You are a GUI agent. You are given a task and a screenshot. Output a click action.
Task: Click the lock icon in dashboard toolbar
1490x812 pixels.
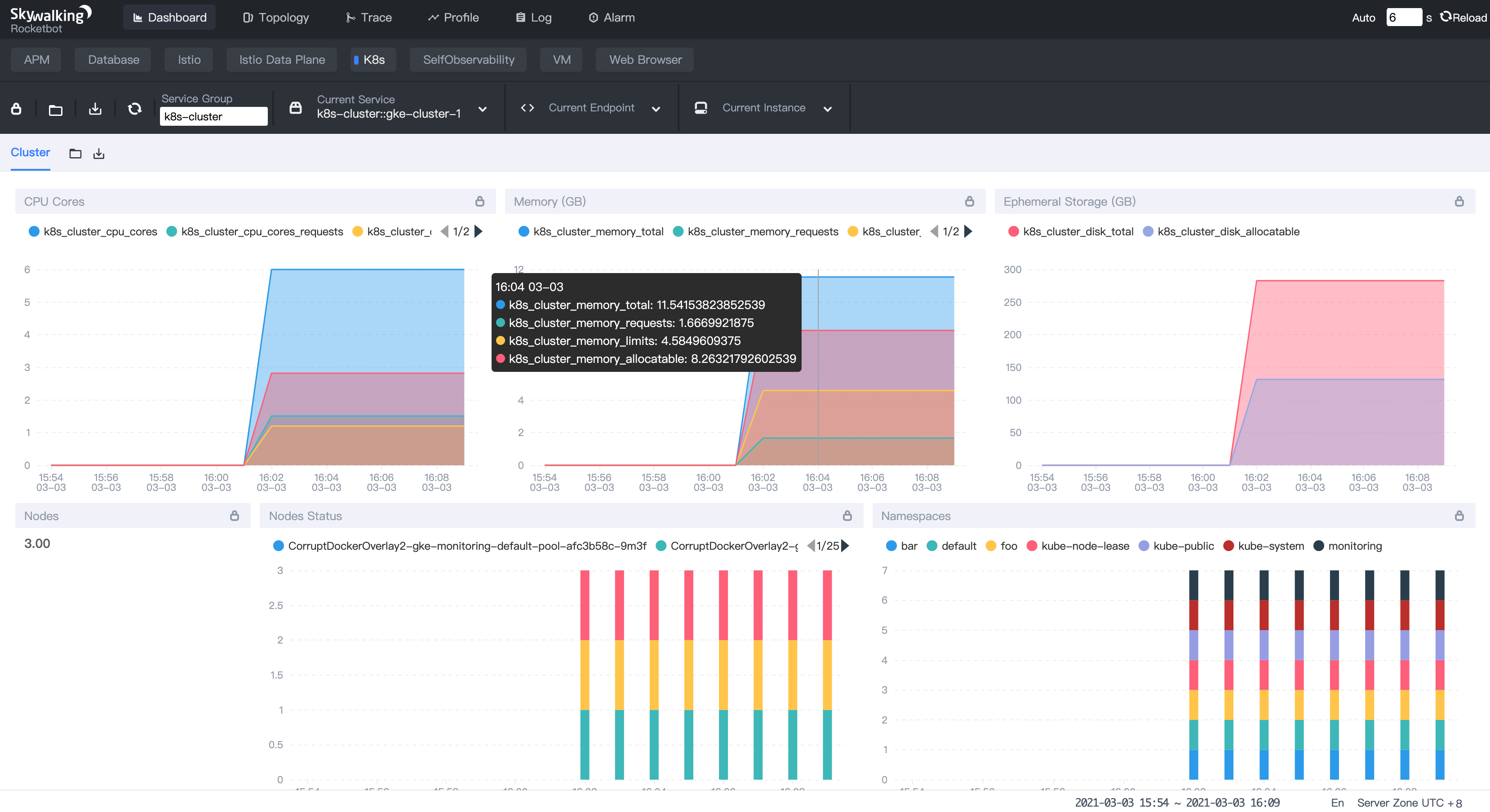point(16,108)
